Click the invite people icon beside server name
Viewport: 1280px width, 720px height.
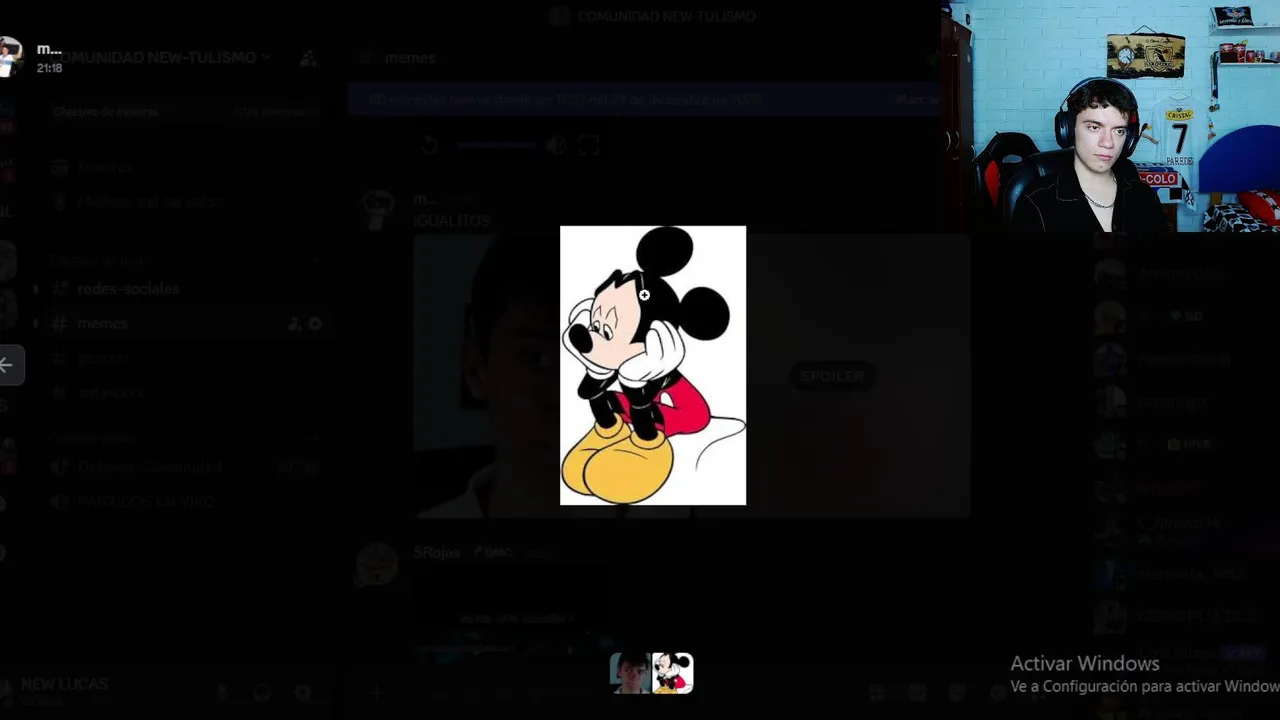pyautogui.click(x=308, y=58)
